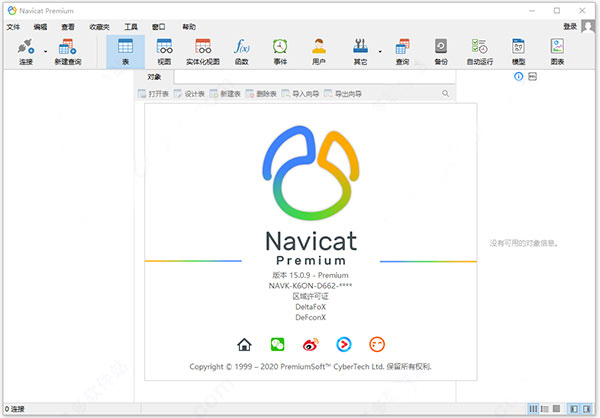Image resolution: width=600 pixels, height=418 pixels.
Task: Select the Backup toolbar icon
Action: pos(441,52)
